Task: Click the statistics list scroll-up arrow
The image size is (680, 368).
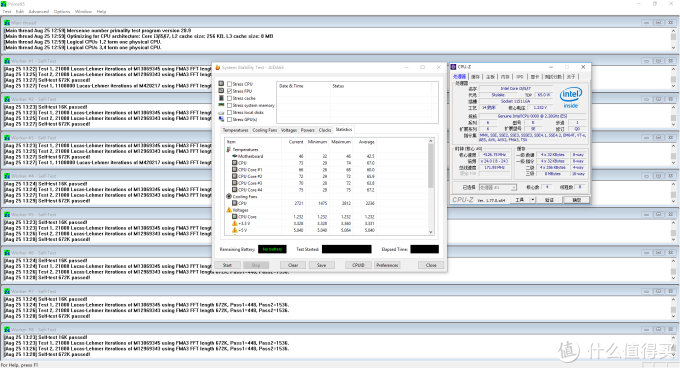Action: pos(431,141)
